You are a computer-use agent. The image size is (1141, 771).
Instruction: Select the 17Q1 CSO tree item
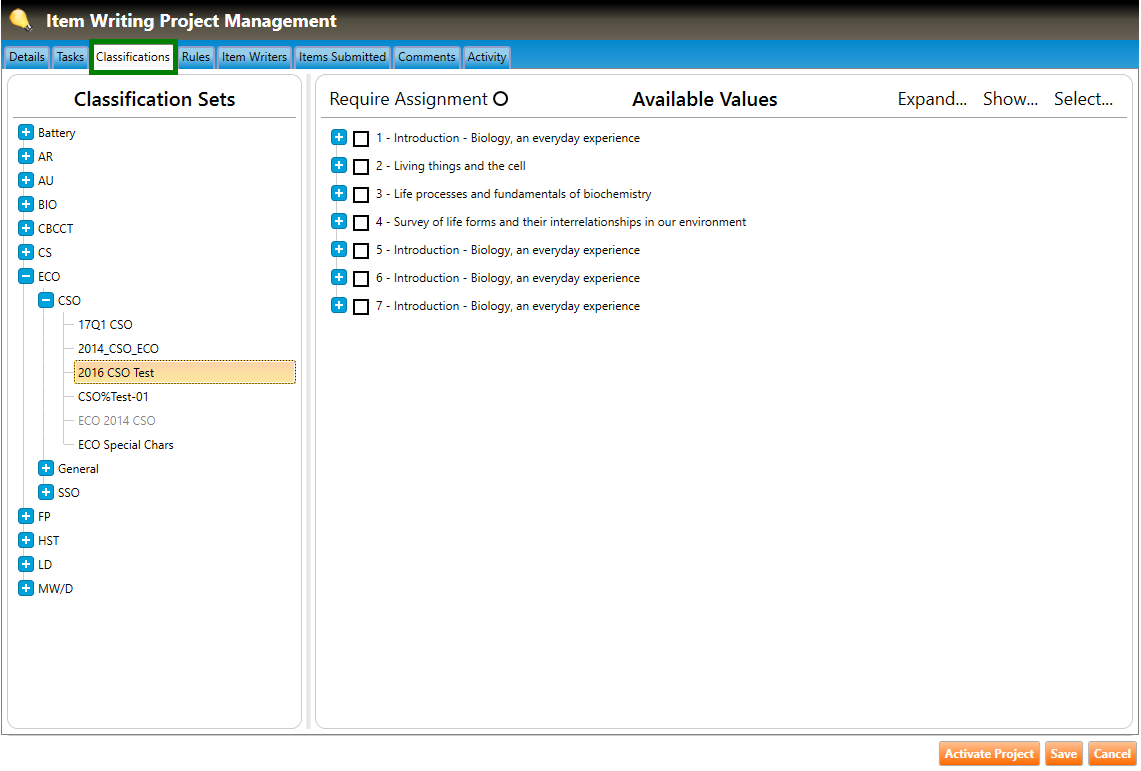pos(105,325)
